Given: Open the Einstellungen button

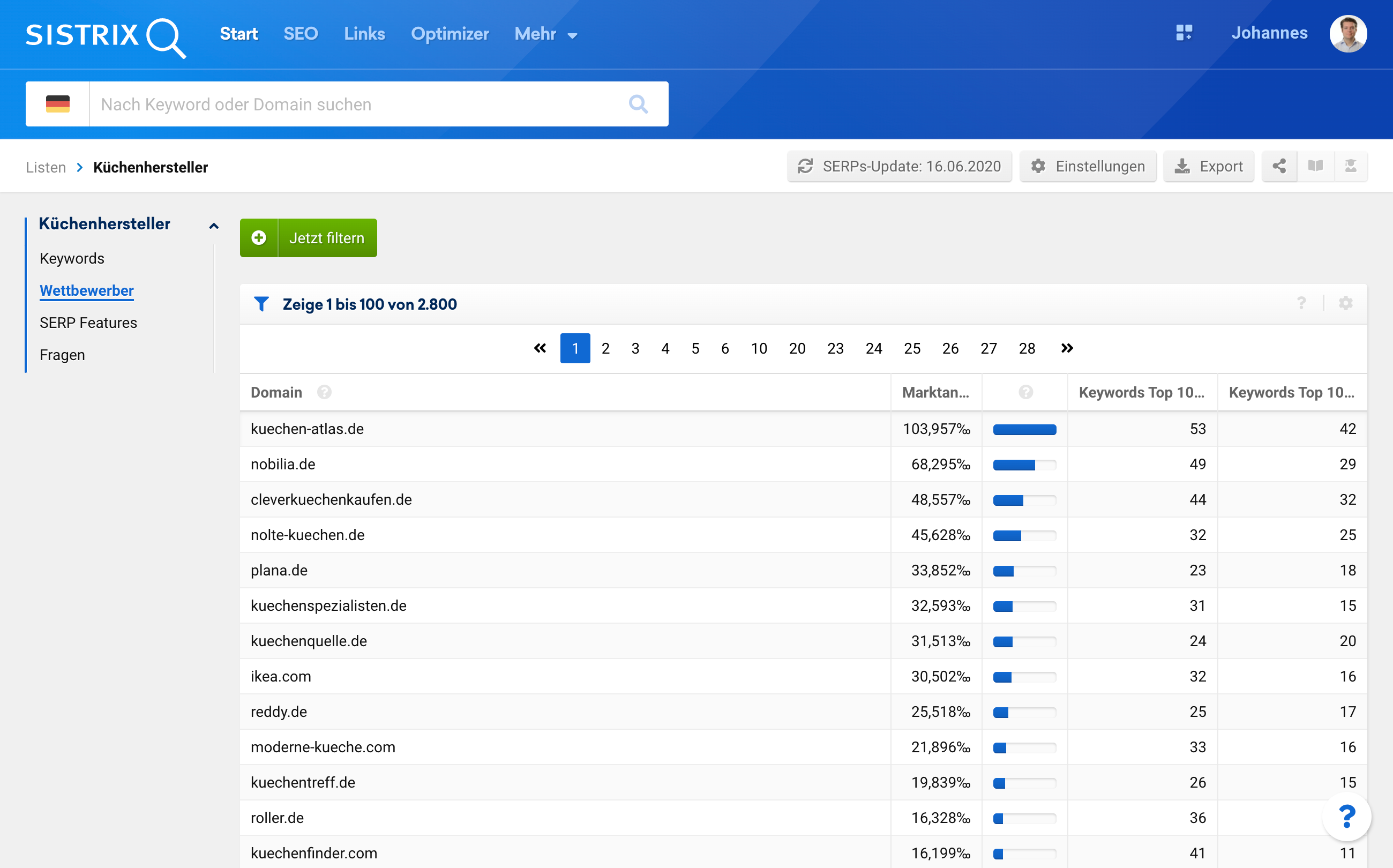Looking at the screenshot, I should click(1088, 167).
